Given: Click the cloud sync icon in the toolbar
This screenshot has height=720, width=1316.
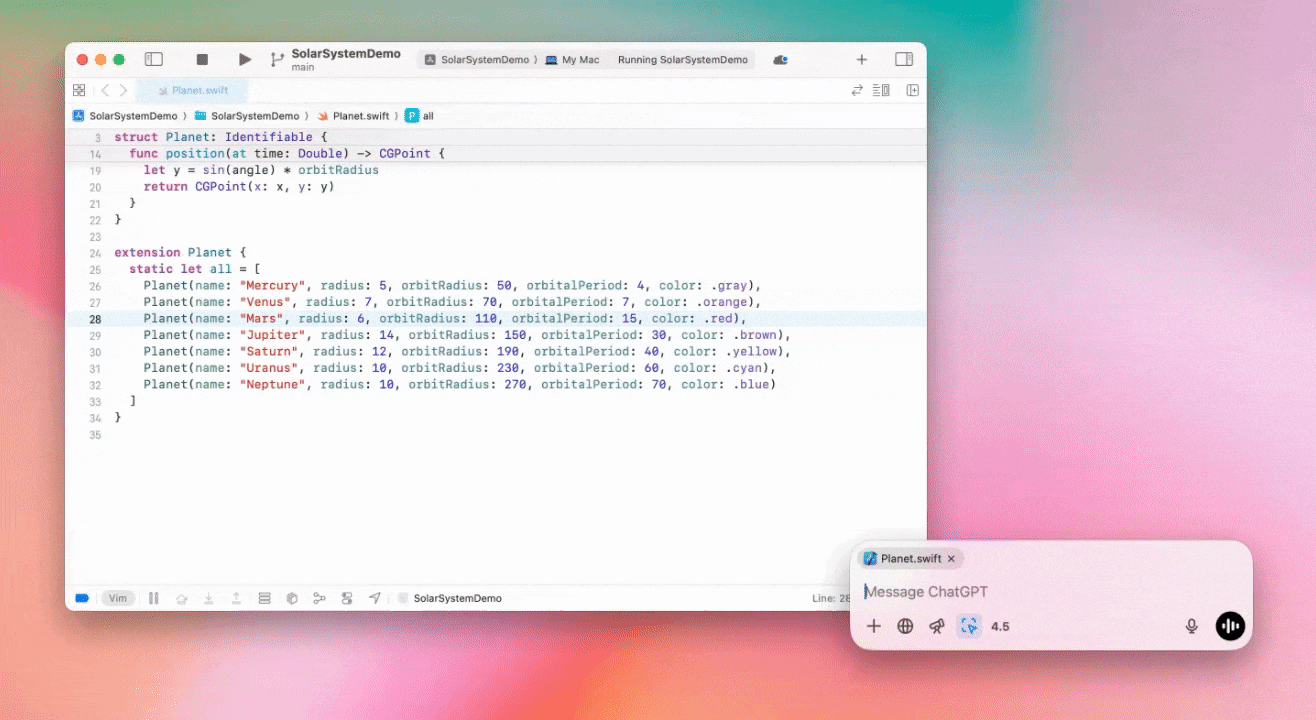Looking at the screenshot, I should [x=780, y=60].
